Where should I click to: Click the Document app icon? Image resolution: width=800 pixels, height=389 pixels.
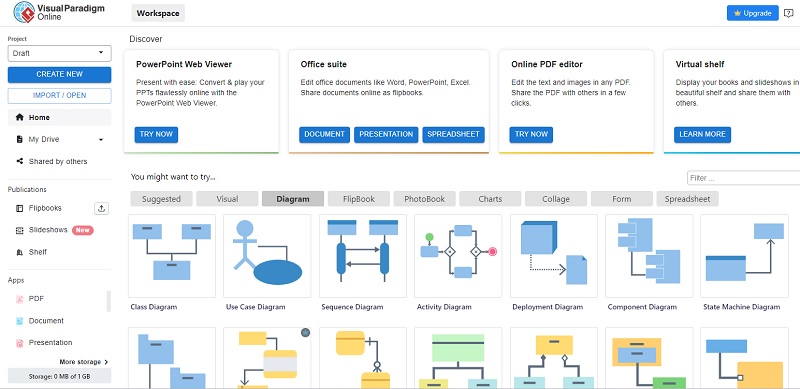(19, 321)
